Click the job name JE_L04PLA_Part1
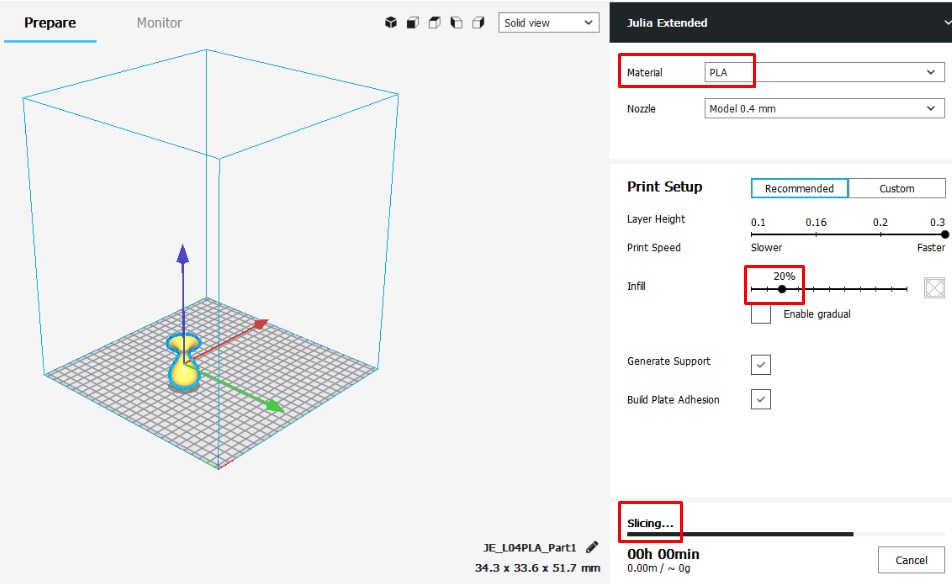This screenshot has height=584, width=952. point(529,548)
